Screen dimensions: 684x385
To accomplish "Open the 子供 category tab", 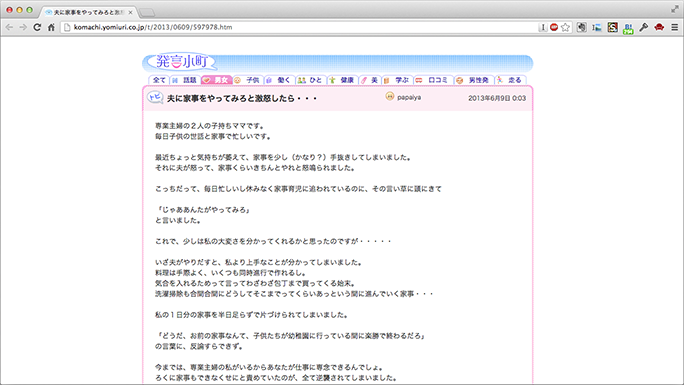I will click(x=248, y=80).
